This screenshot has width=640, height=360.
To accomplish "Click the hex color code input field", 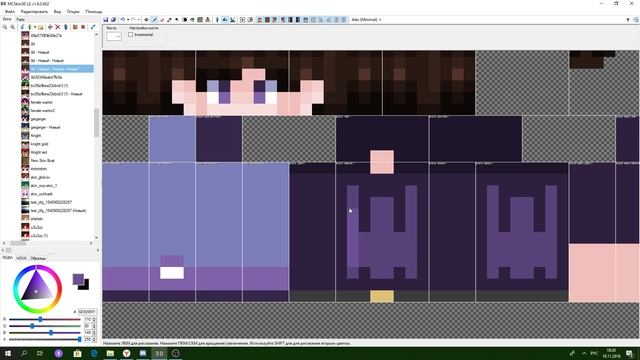I will [x=87, y=312].
